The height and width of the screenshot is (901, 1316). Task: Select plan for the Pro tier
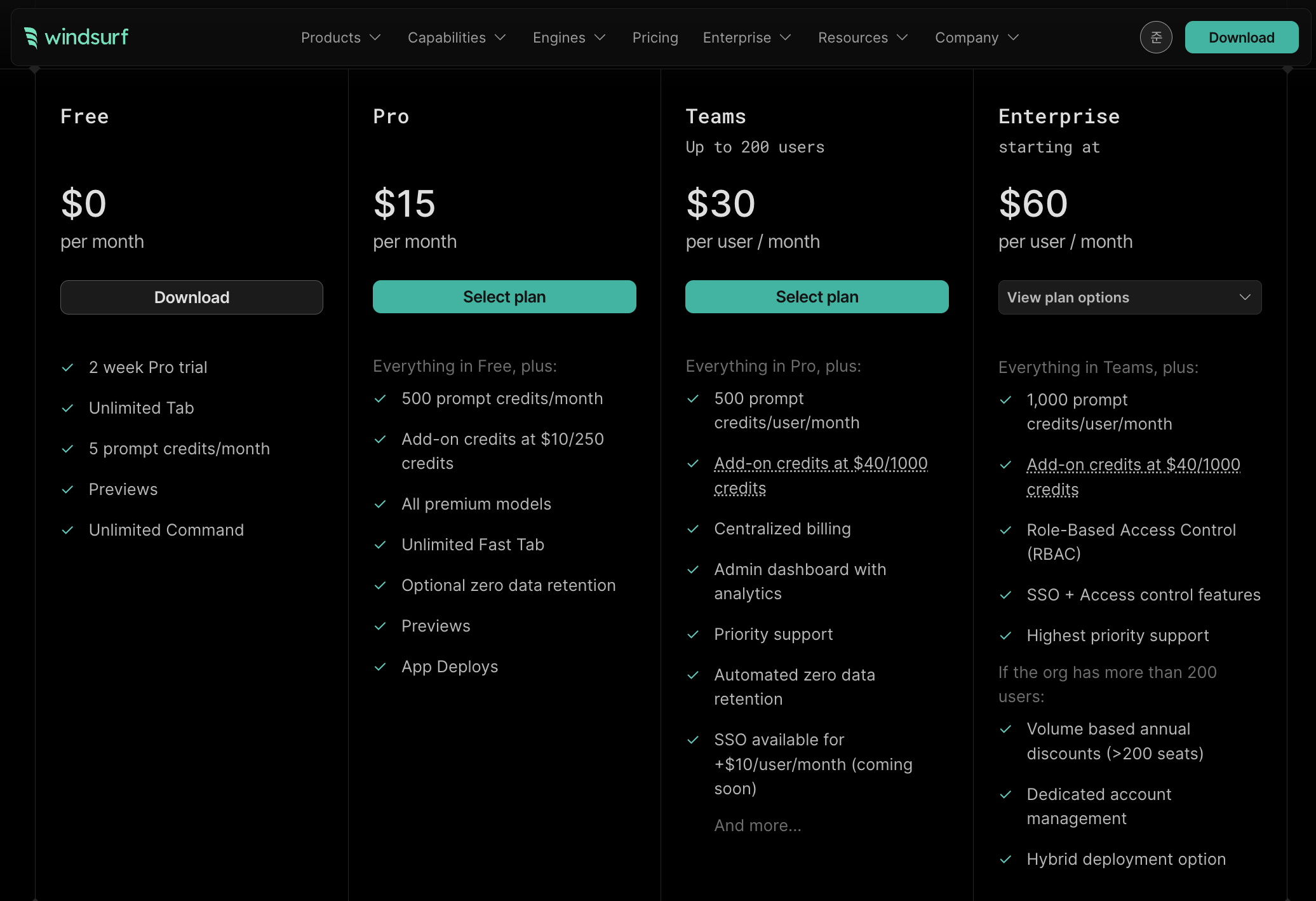504,297
